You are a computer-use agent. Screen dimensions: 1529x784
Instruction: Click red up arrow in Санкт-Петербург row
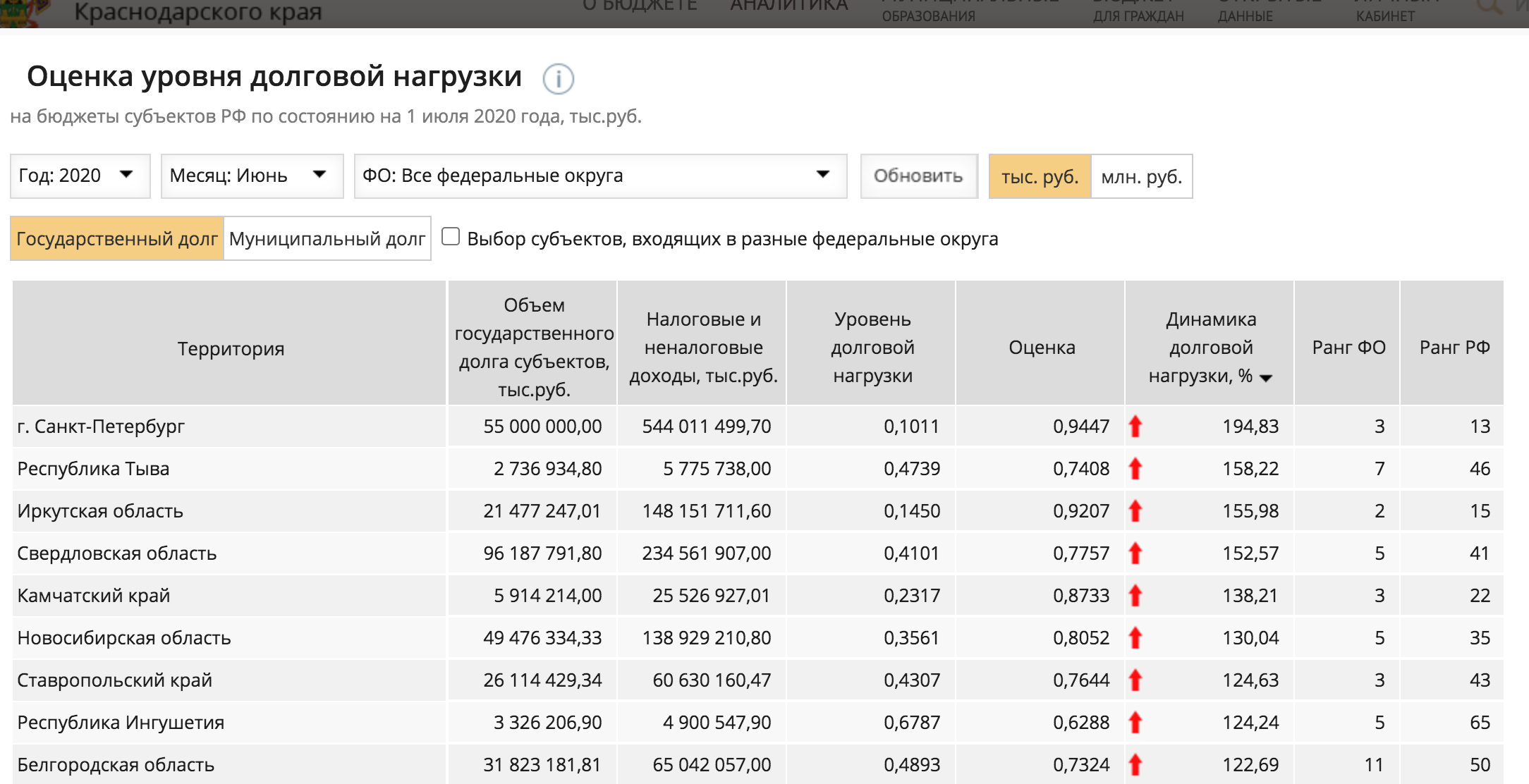tap(1135, 427)
